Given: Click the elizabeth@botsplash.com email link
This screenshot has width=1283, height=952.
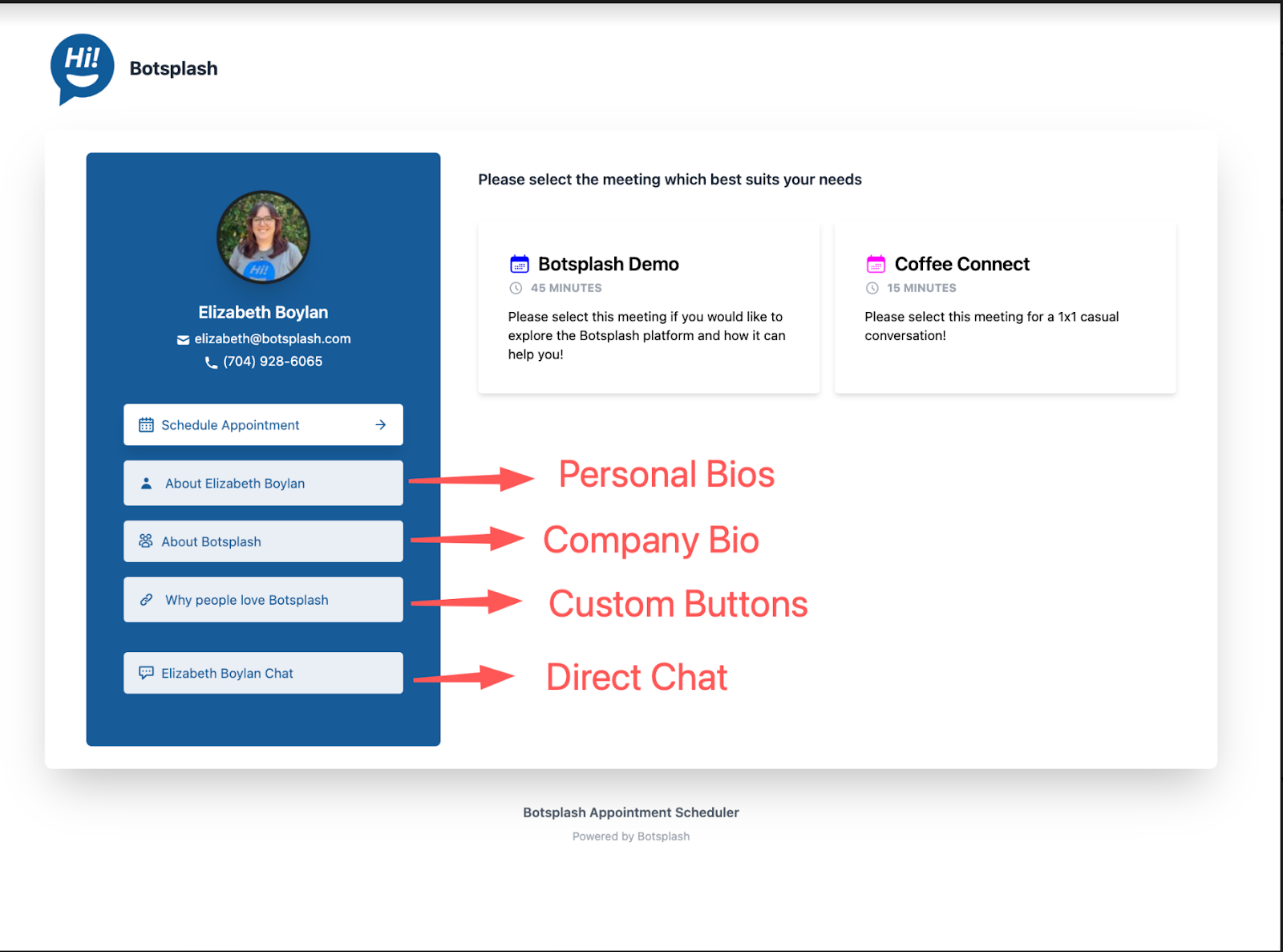Looking at the screenshot, I should 272,338.
